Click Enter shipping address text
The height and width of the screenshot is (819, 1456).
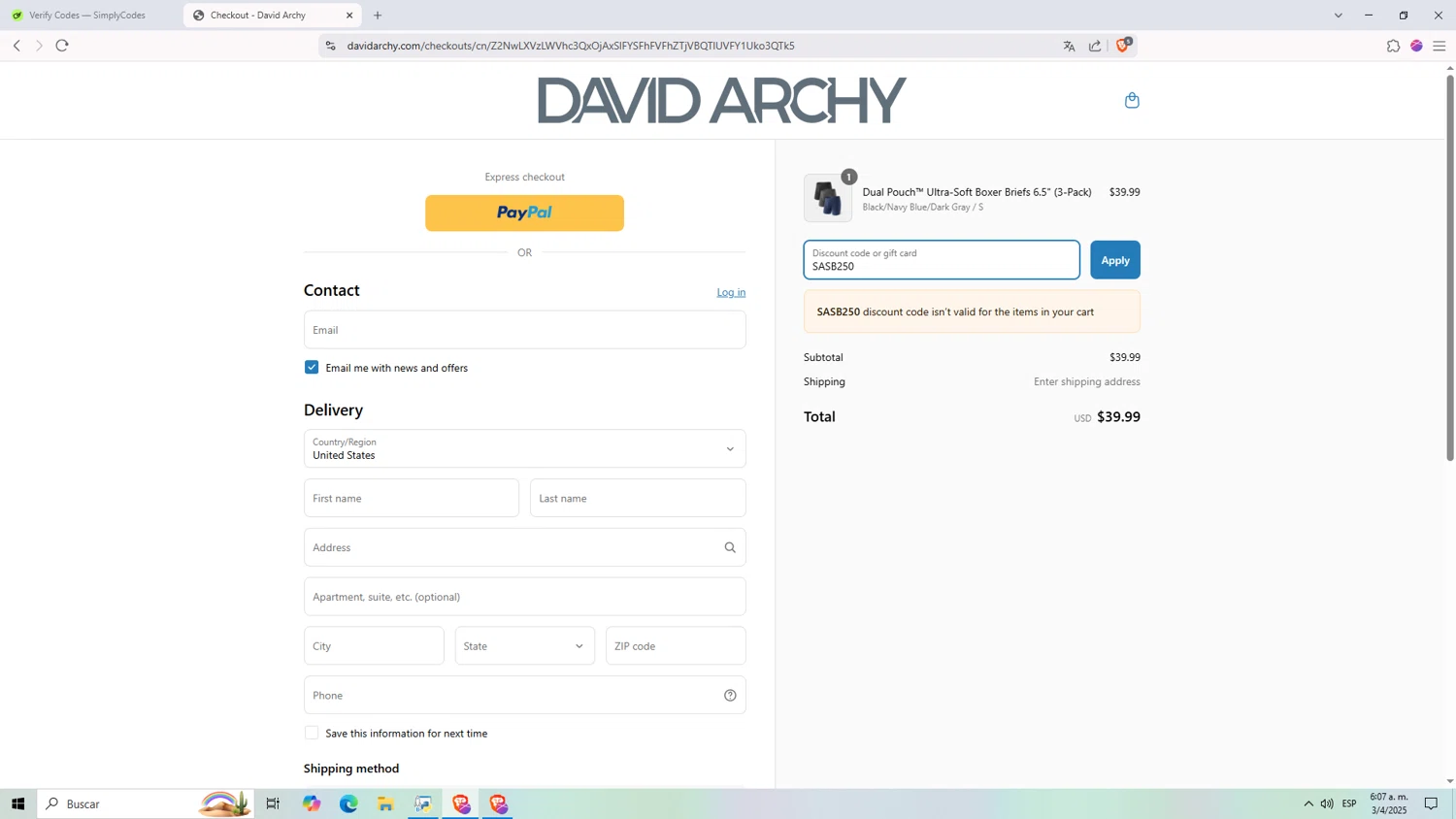(x=1087, y=381)
